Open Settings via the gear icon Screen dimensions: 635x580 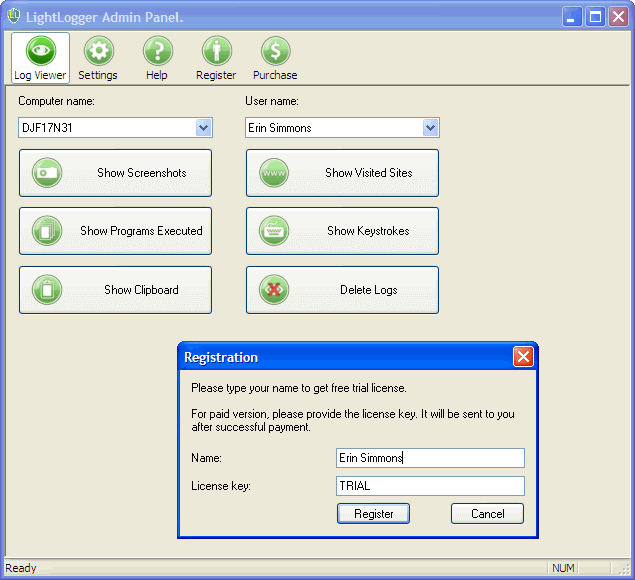coord(98,51)
